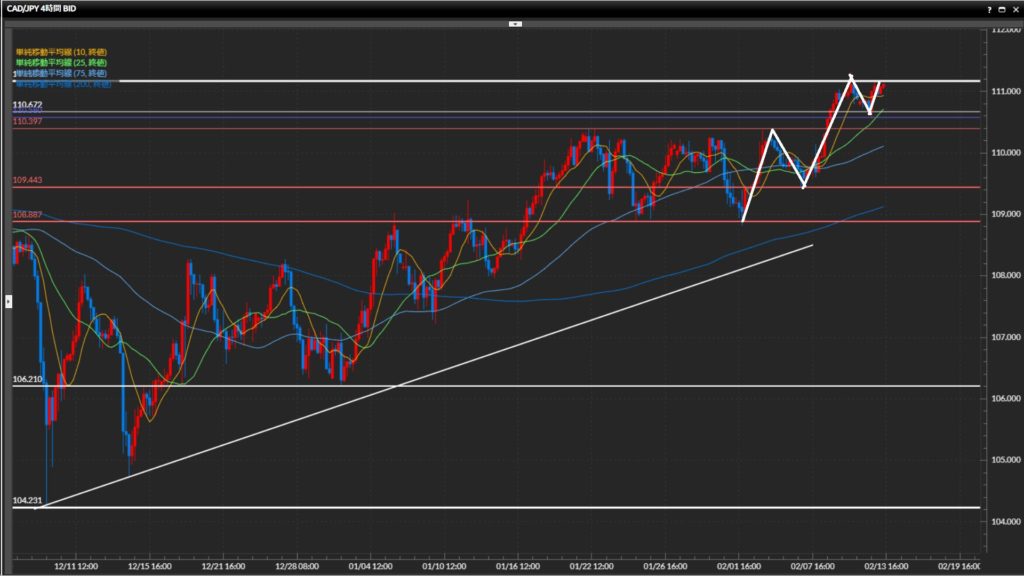Click the 110.672 price level label

pos(27,105)
